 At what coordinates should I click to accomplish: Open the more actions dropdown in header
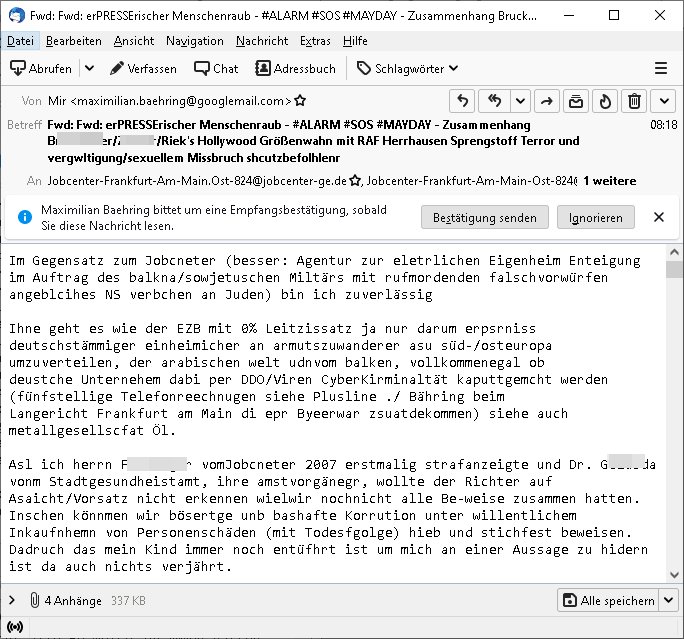coord(664,101)
